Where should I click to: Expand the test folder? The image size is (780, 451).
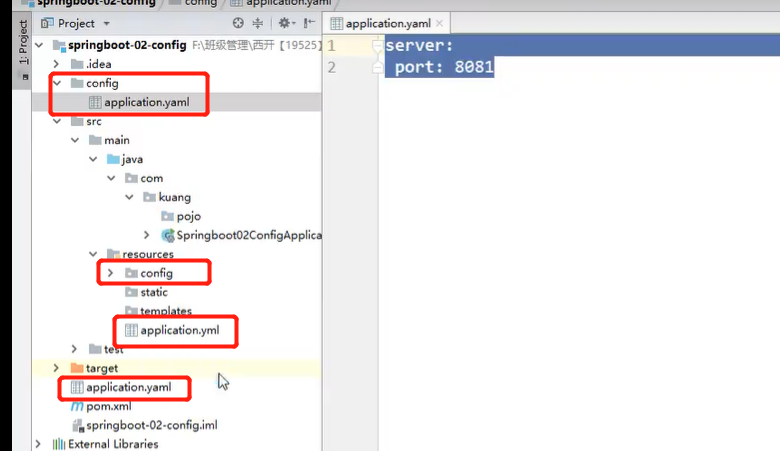tap(74, 349)
